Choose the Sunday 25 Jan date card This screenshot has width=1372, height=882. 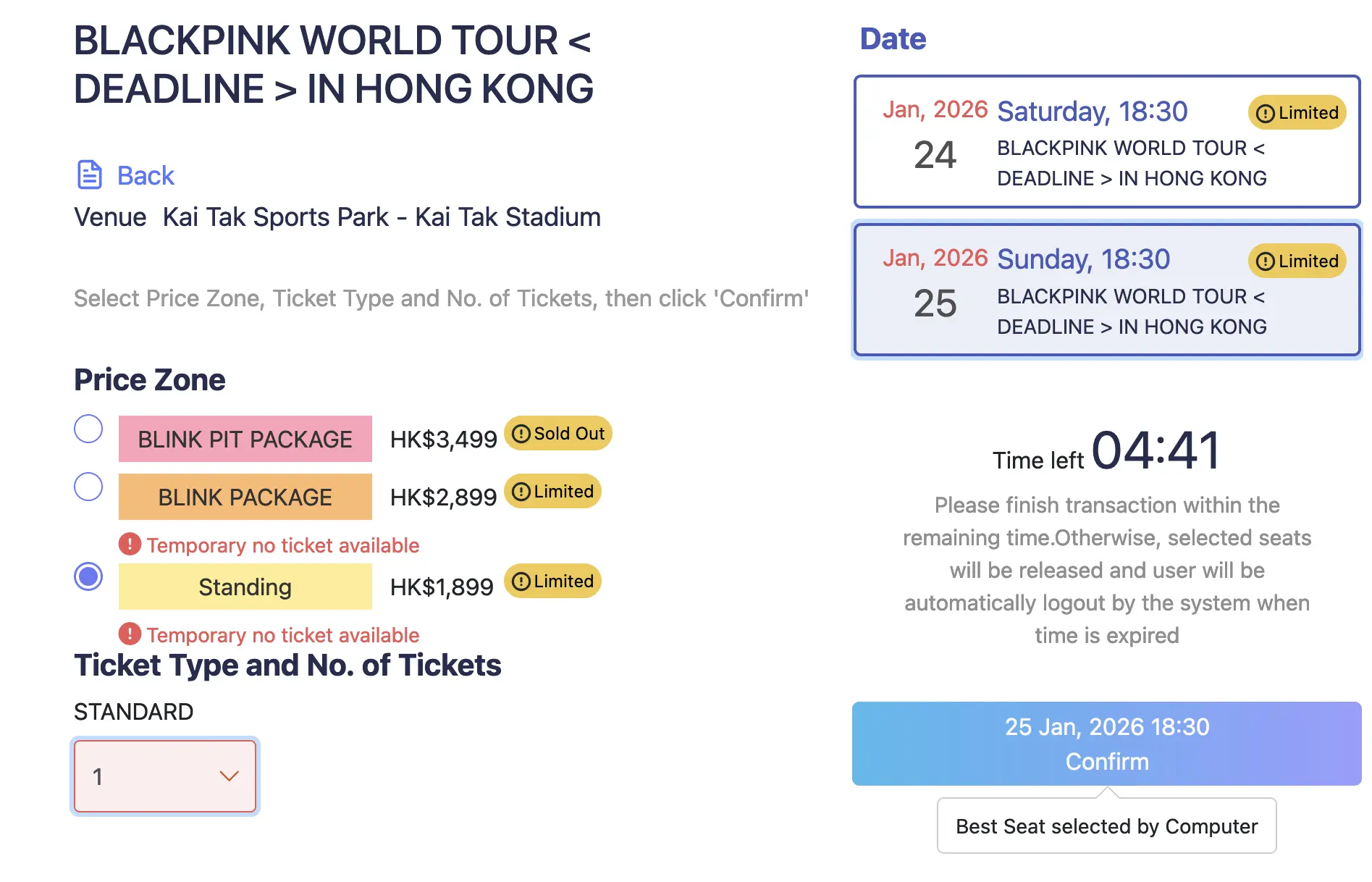tap(1106, 290)
